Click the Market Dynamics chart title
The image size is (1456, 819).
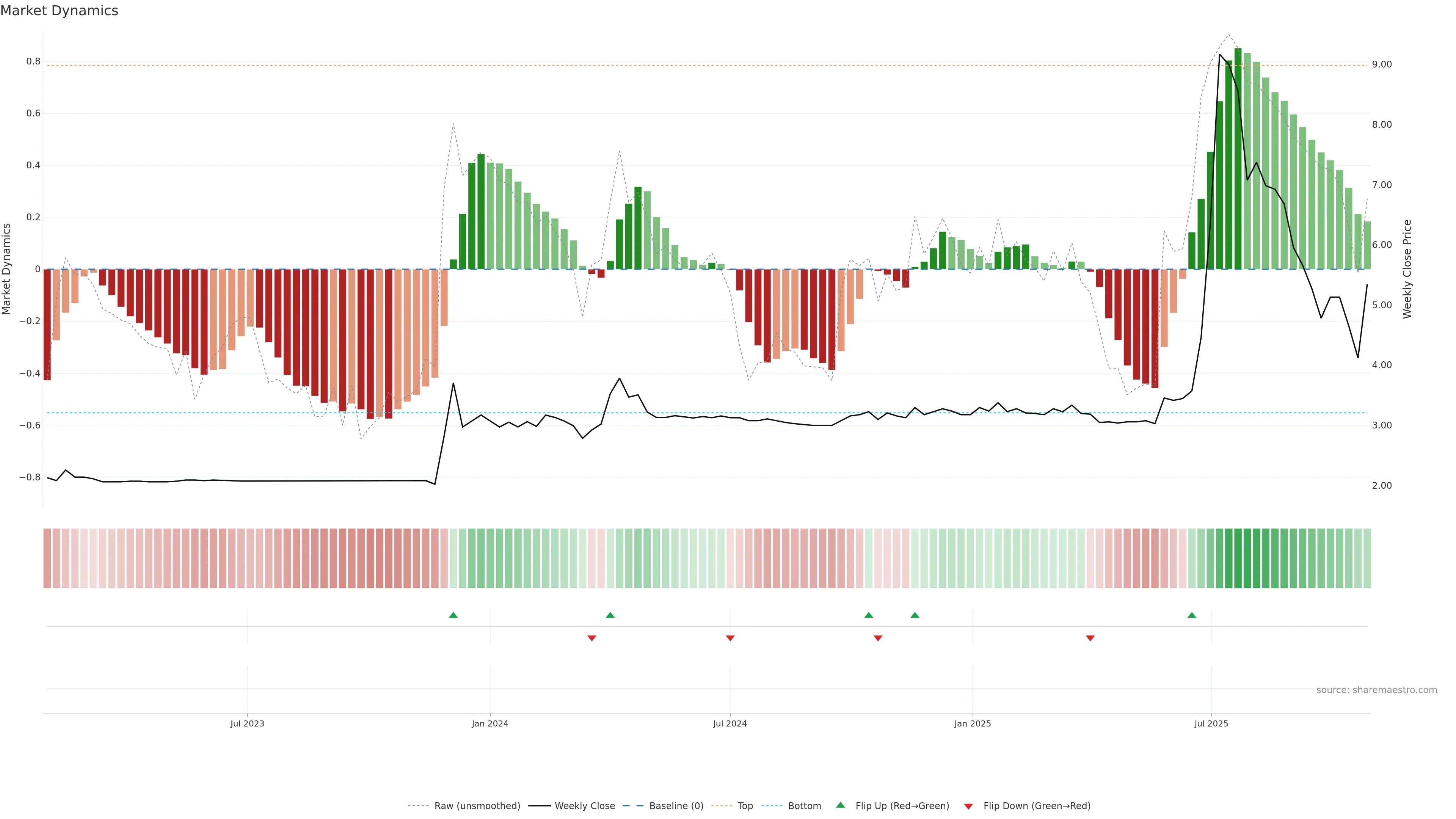tap(60, 11)
